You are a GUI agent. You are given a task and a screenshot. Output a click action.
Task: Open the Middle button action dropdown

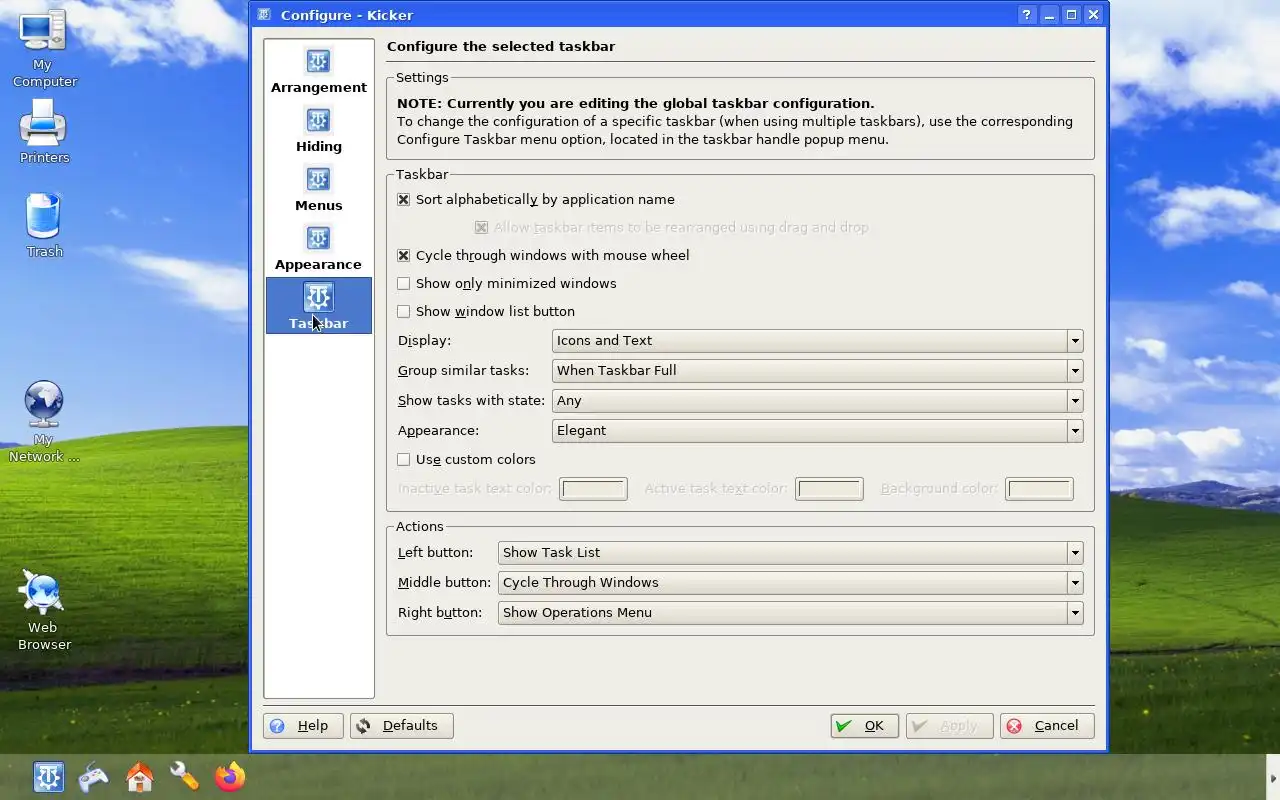[790, 583]
